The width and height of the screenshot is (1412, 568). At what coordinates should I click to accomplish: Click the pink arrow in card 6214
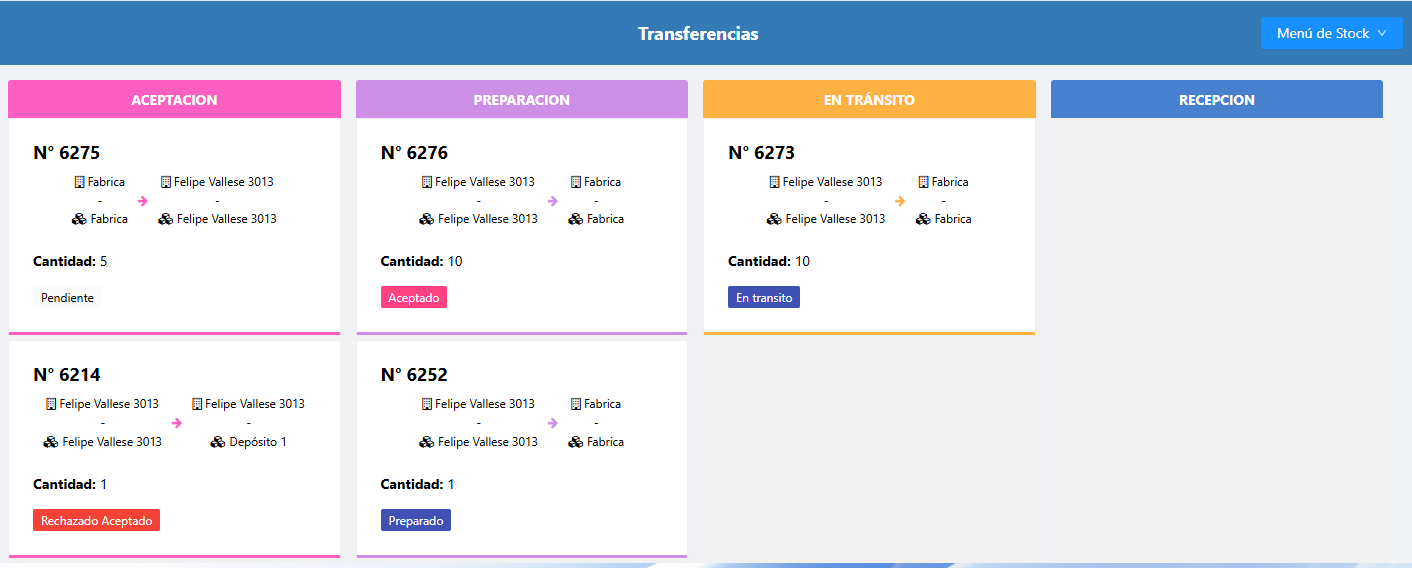pyautogui.click(x=177, y=423)
